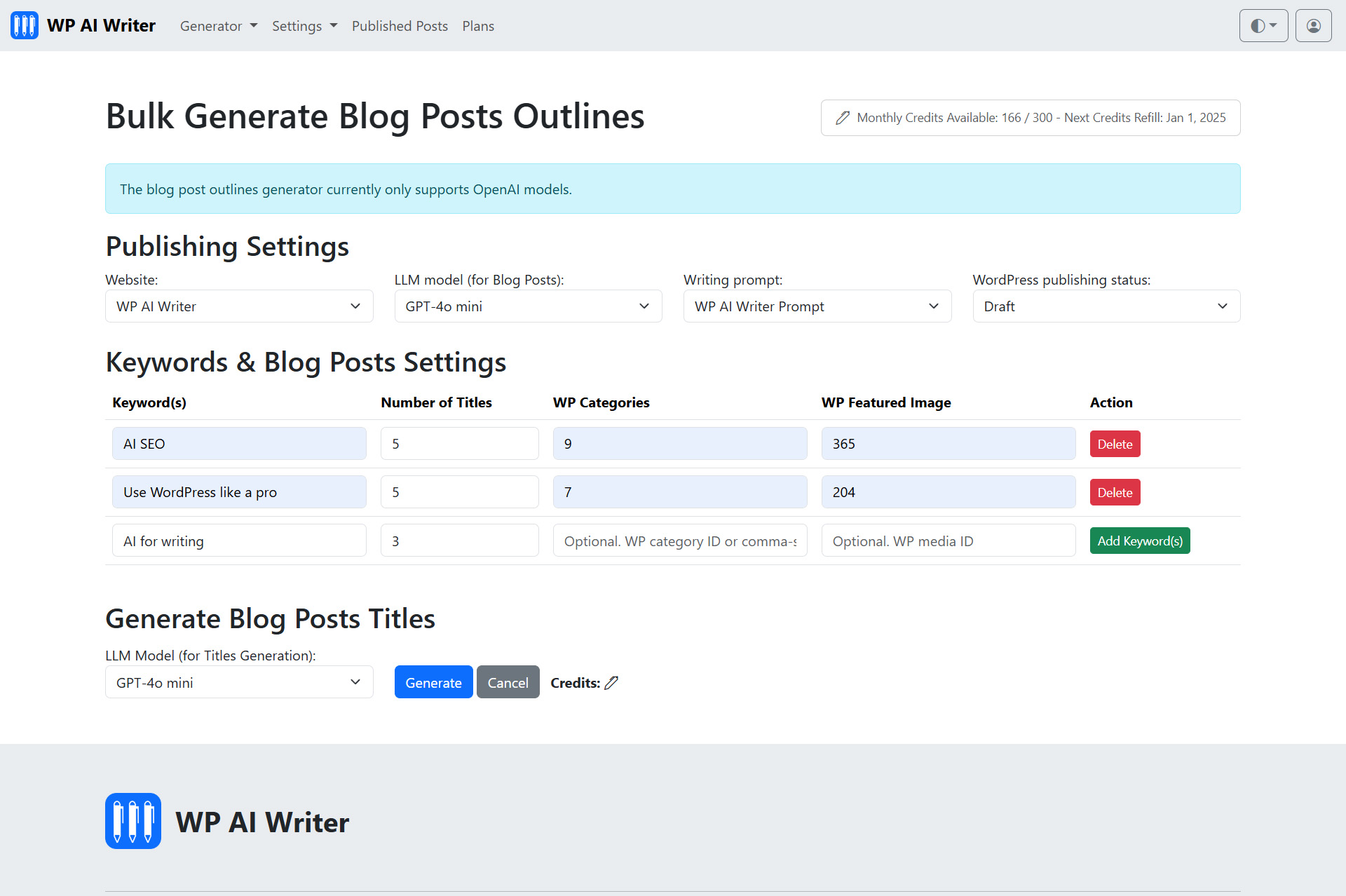Viewport: 1346px width, 896px height.
Task: Open the Writing prompt dropdown
Action: point(817,306)
